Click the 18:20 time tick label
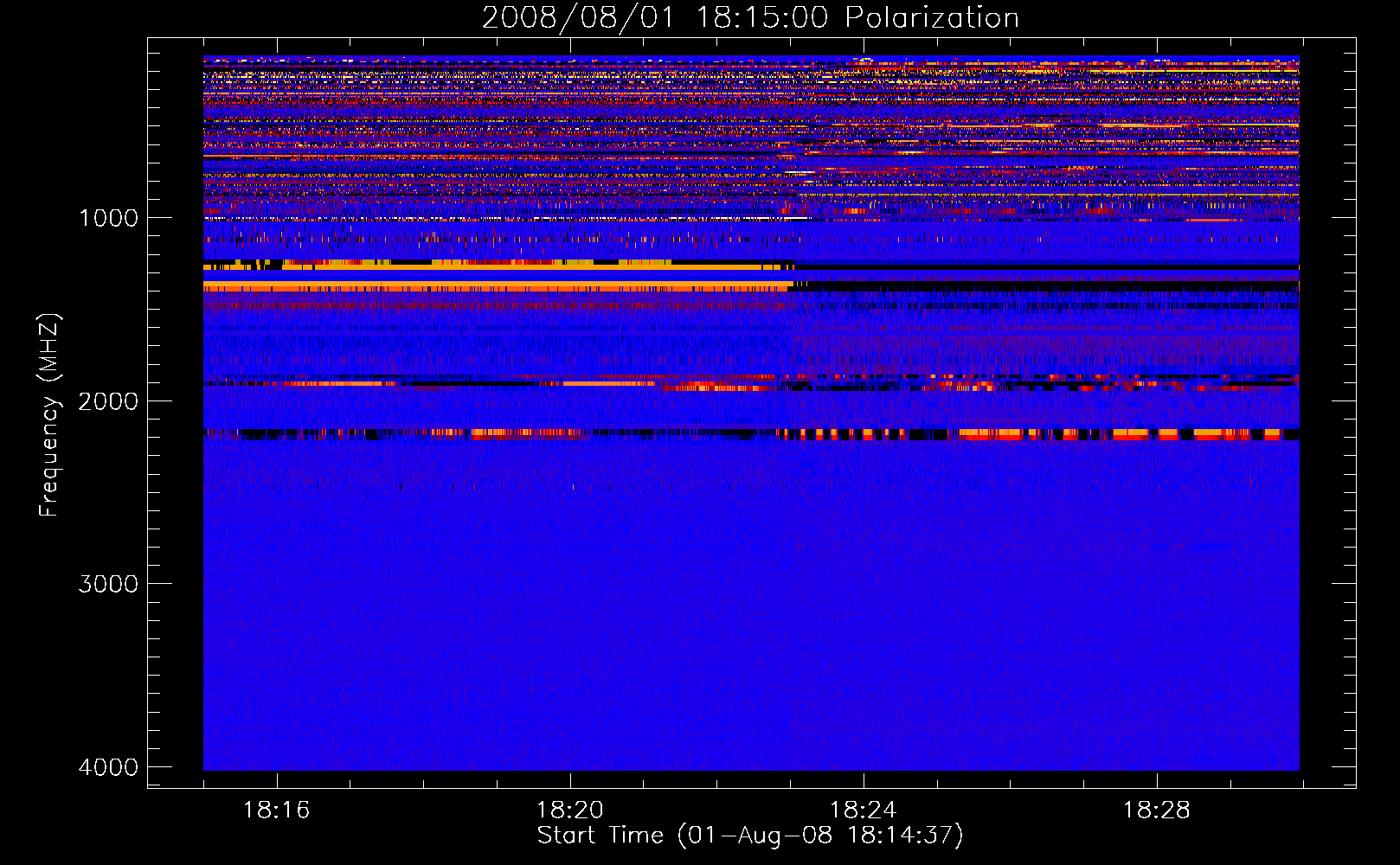Screen dimensions: 1400x865 (569, 811)
